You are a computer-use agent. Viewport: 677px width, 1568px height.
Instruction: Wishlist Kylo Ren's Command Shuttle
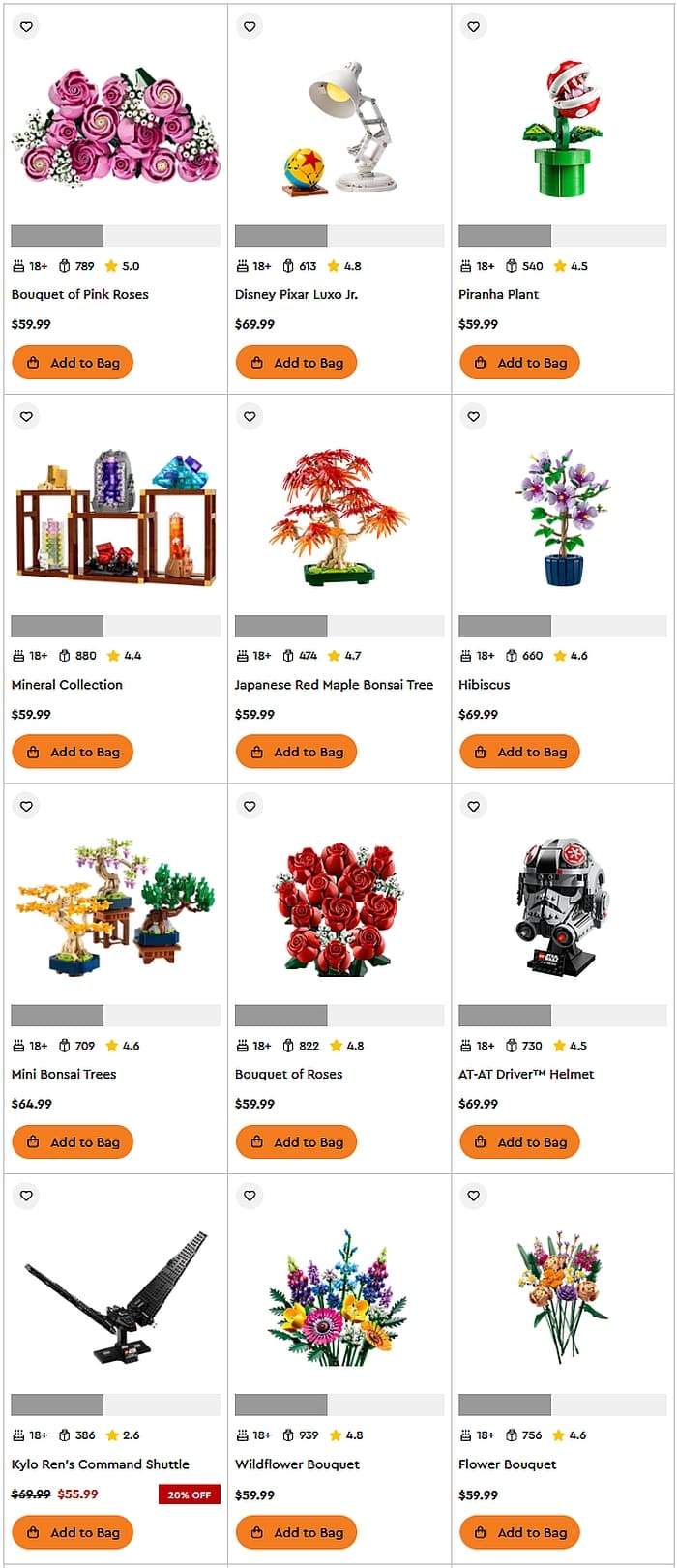click(x=26, y=1197)
